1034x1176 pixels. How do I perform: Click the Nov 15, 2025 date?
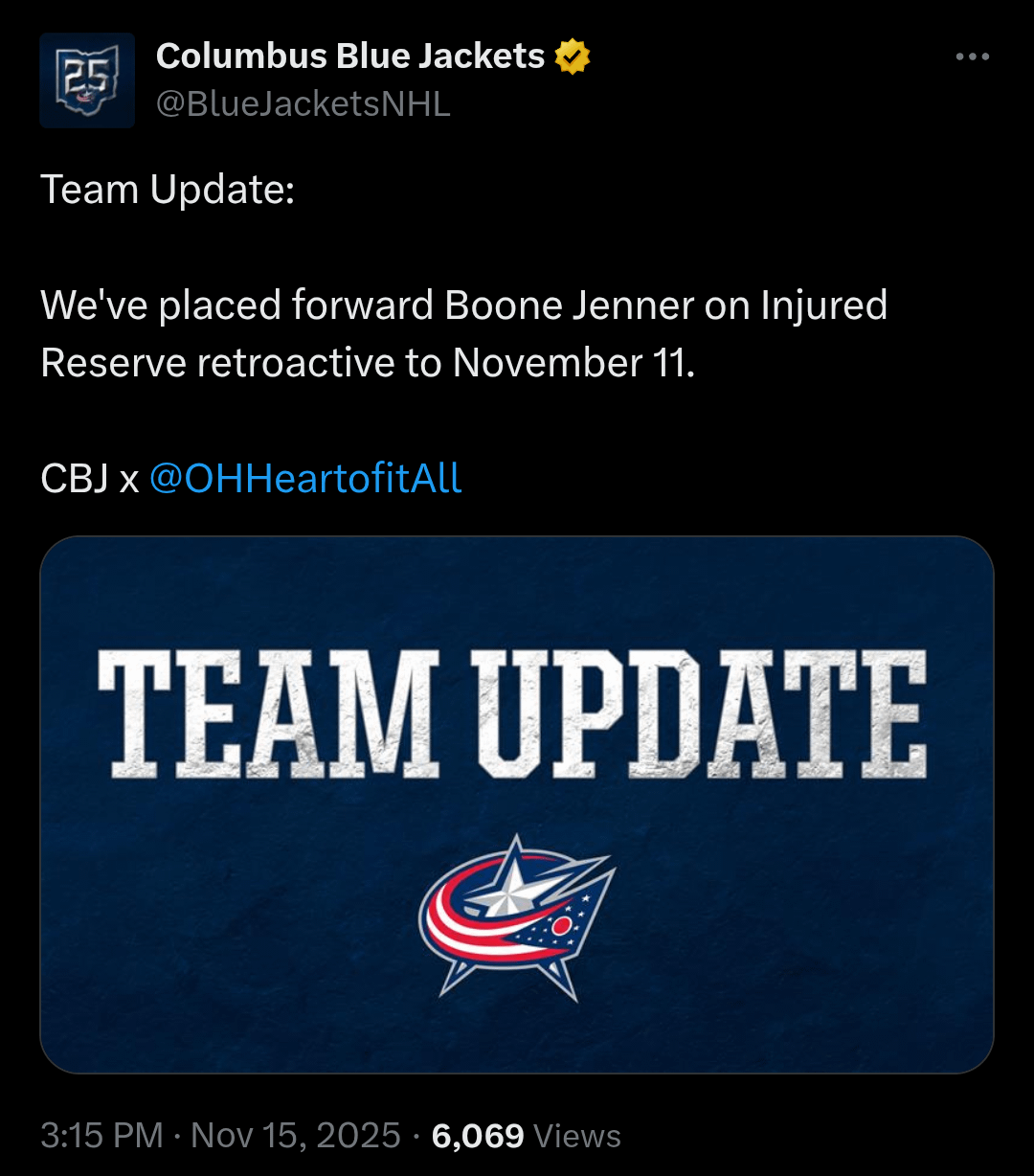[x=296, y=1136]
